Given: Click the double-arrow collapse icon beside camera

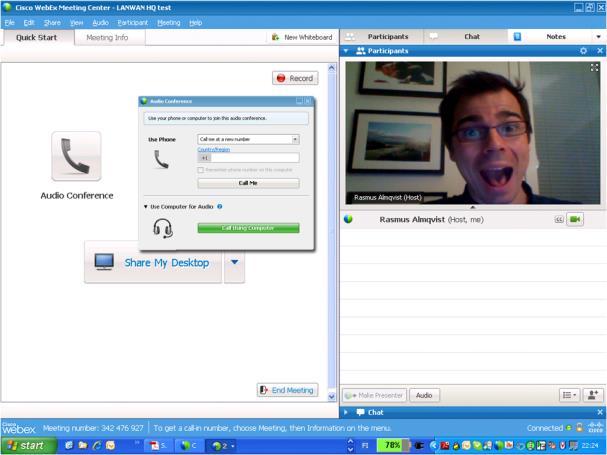Looking at the screenshot, I should tap(559, 220).
